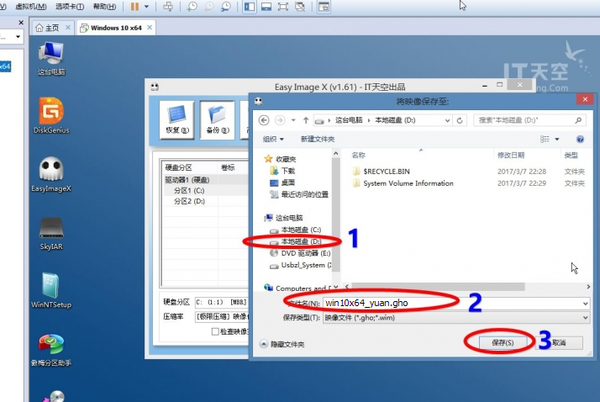Screen dimensions: 600x402
Task: Select the System Volume Information folder
Action: [408, 184]
